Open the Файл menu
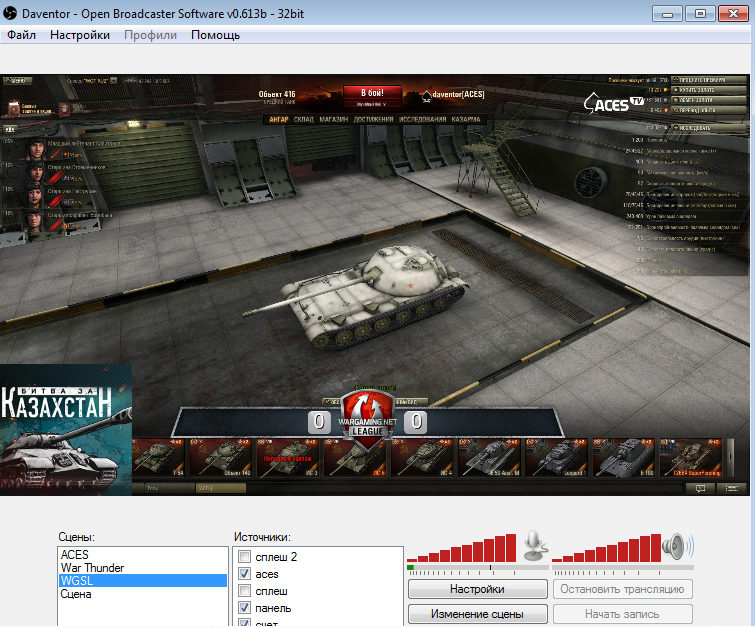Viewport: 755px width, 628px height. point(22,35)
